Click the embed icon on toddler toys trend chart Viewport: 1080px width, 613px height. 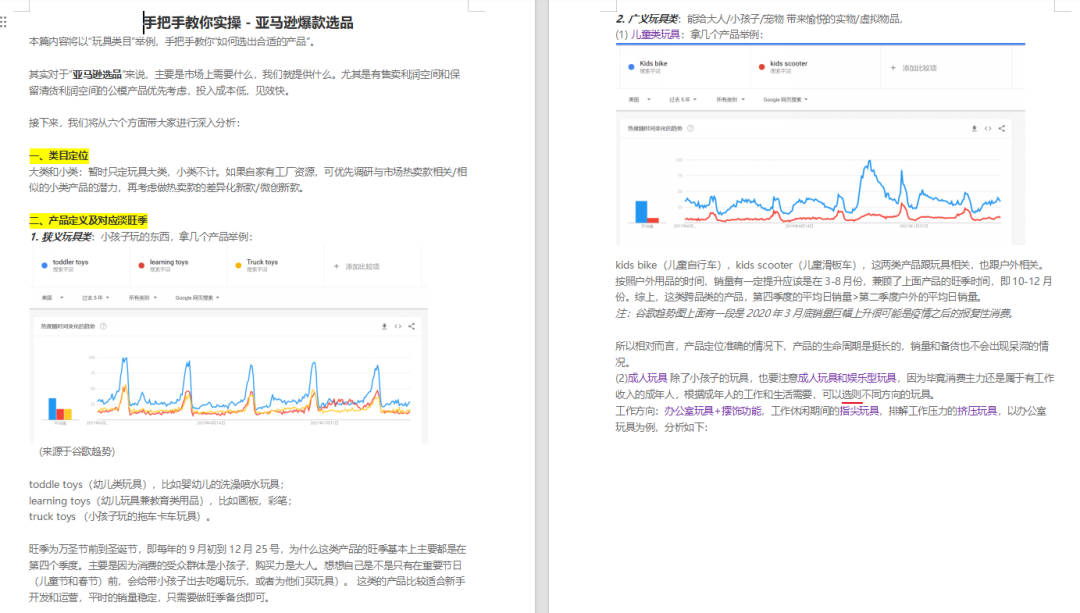click(398, 326)
